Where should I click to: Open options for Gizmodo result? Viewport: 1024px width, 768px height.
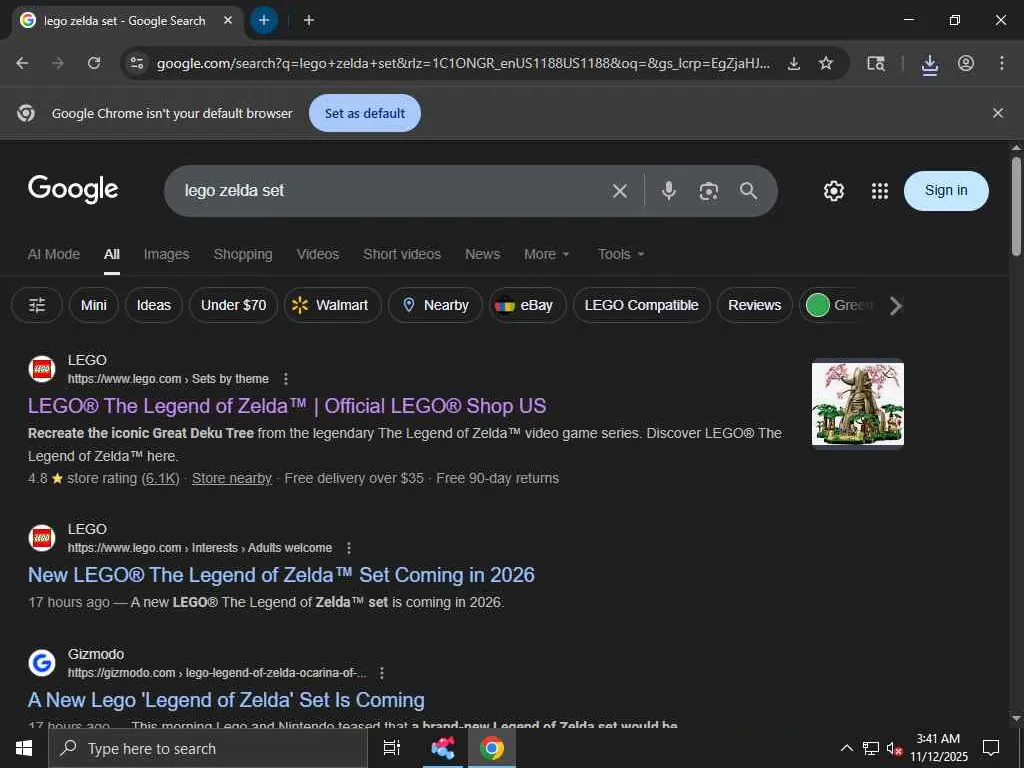pos(382,673)
